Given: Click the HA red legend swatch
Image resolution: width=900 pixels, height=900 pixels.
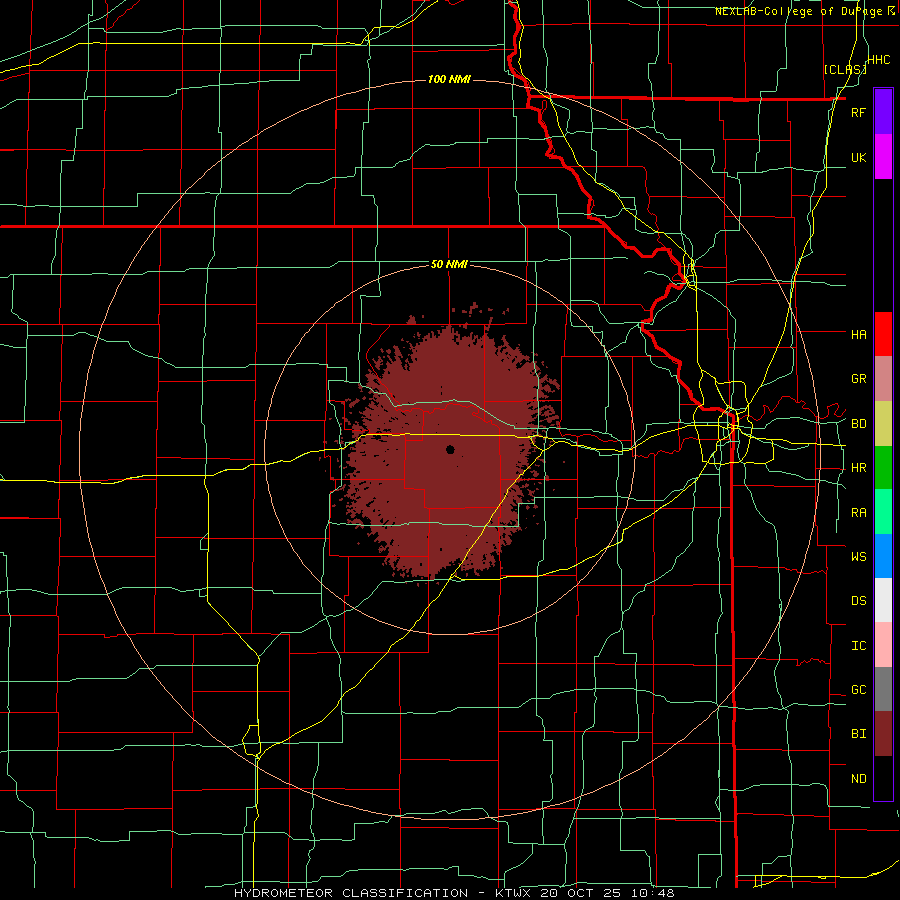Looking at the screenshot, I should 883,334.
